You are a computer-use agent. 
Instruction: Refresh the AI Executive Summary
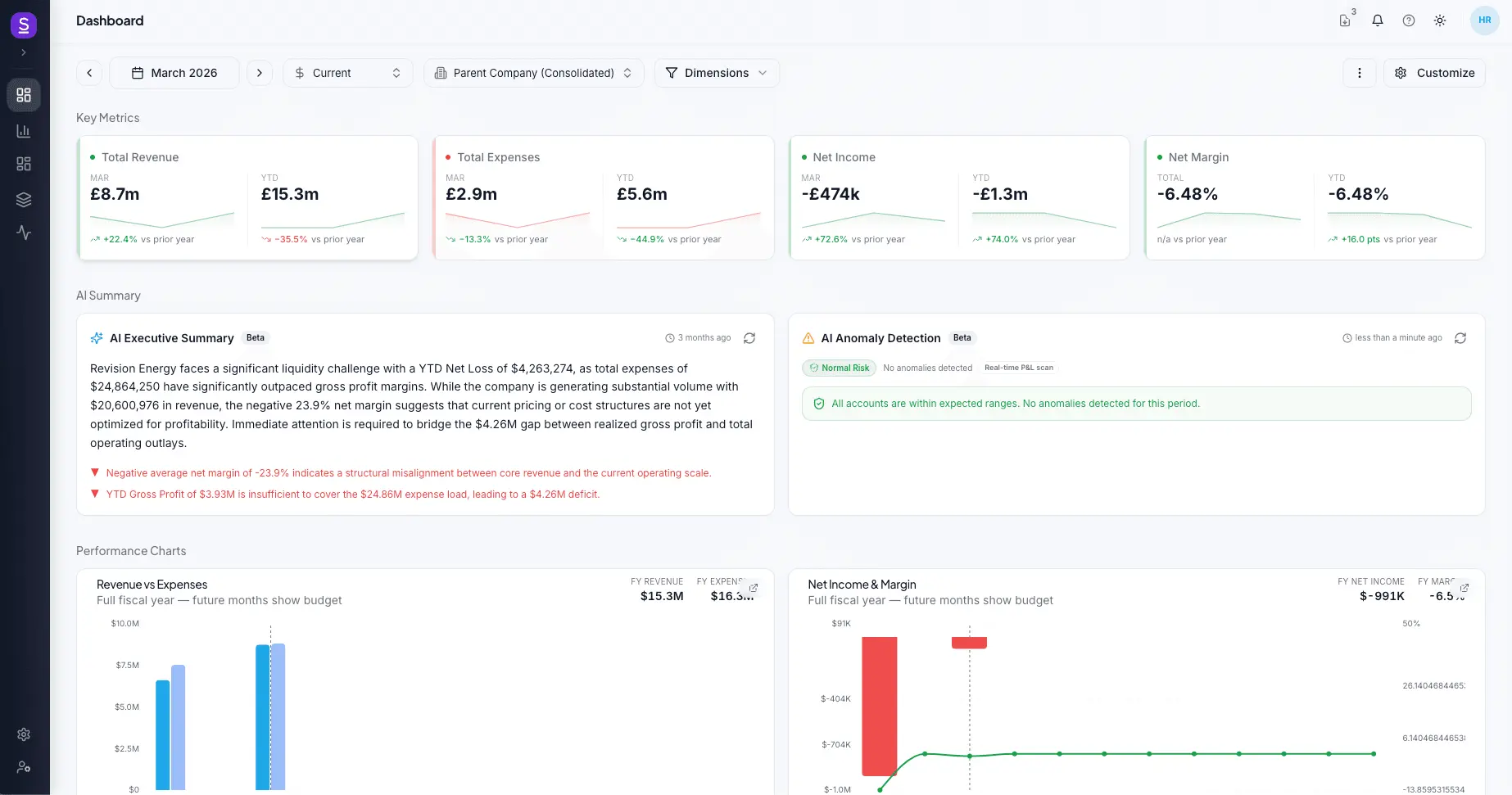point(749,338)
